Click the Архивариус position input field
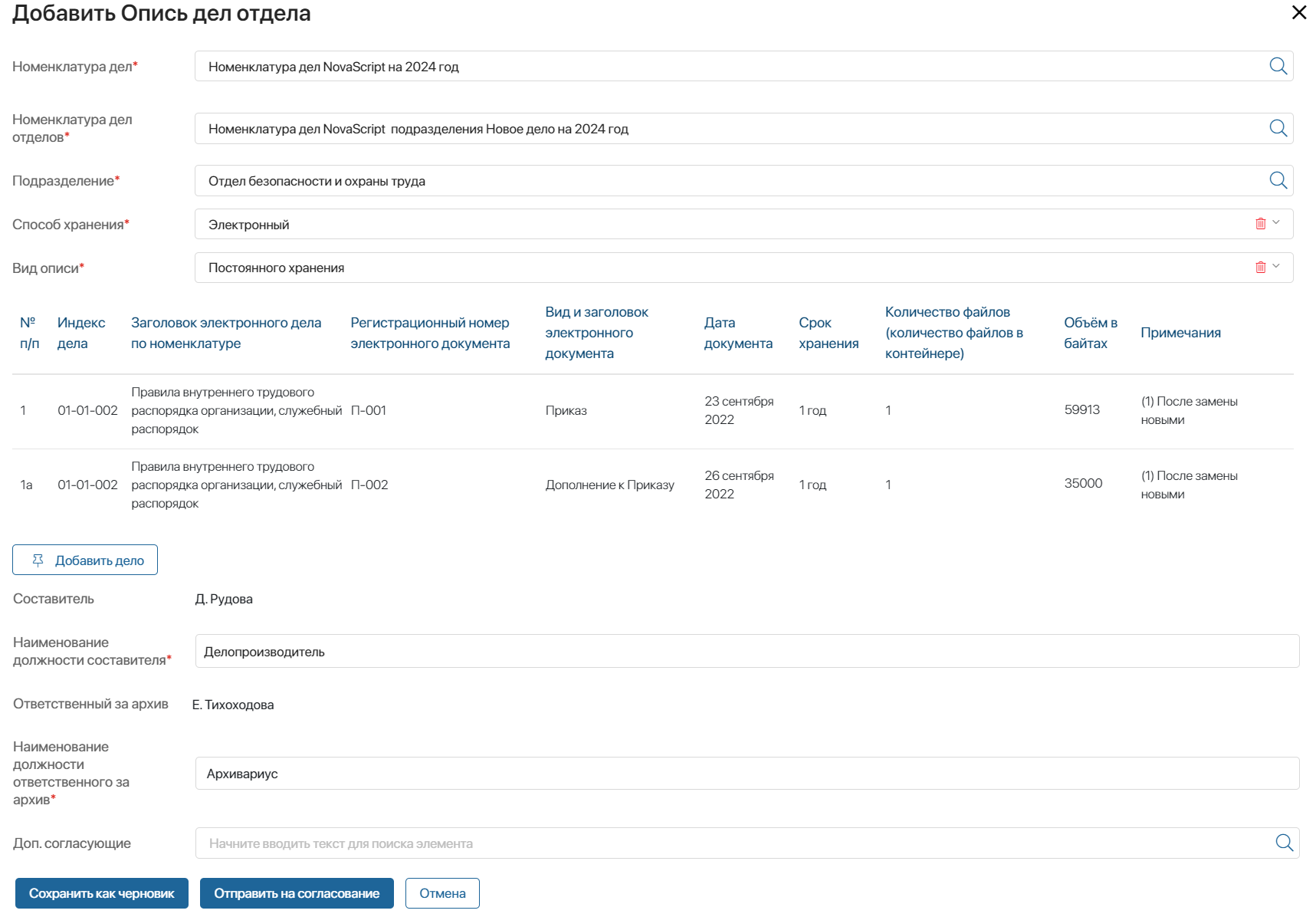Image resolution: width=1316 pixels, height=917 pixels. [747, 773]
